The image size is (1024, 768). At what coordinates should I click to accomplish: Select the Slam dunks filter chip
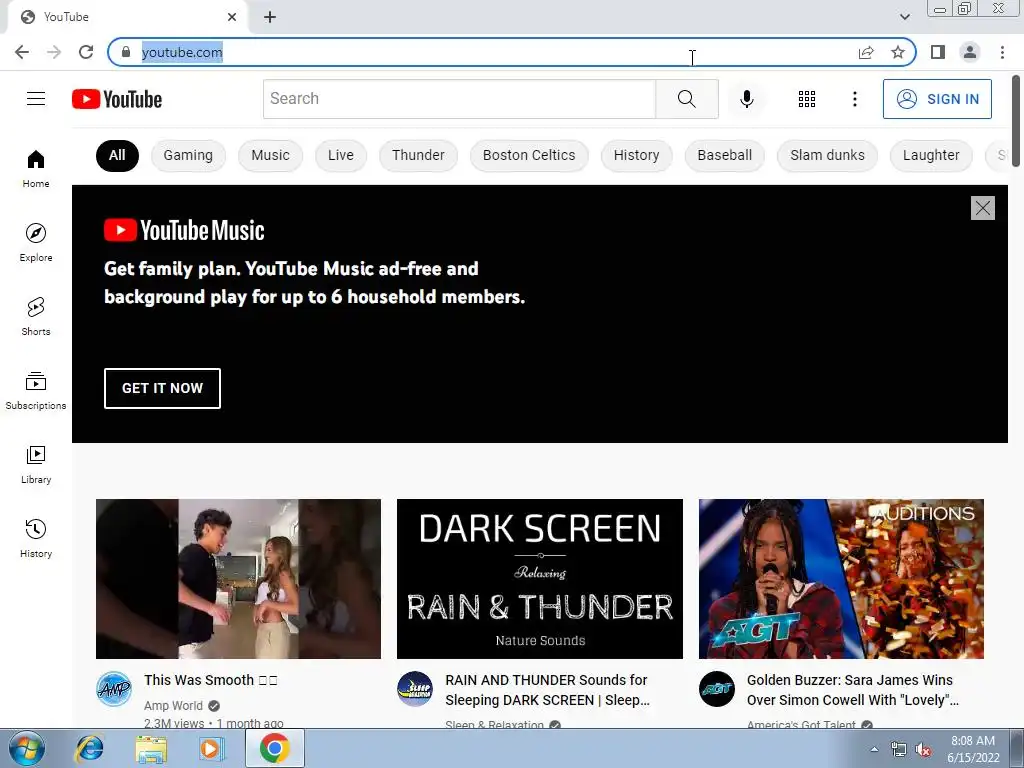click(827, 155)
